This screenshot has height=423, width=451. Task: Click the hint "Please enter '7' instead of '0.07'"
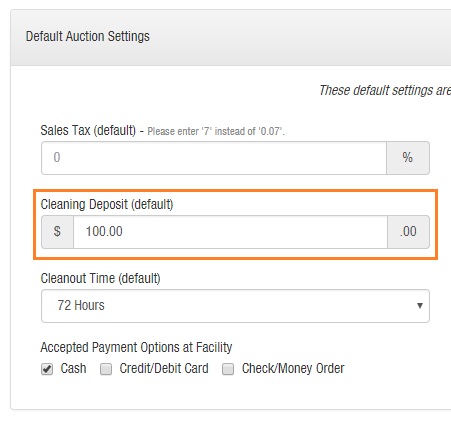[216, 131]
